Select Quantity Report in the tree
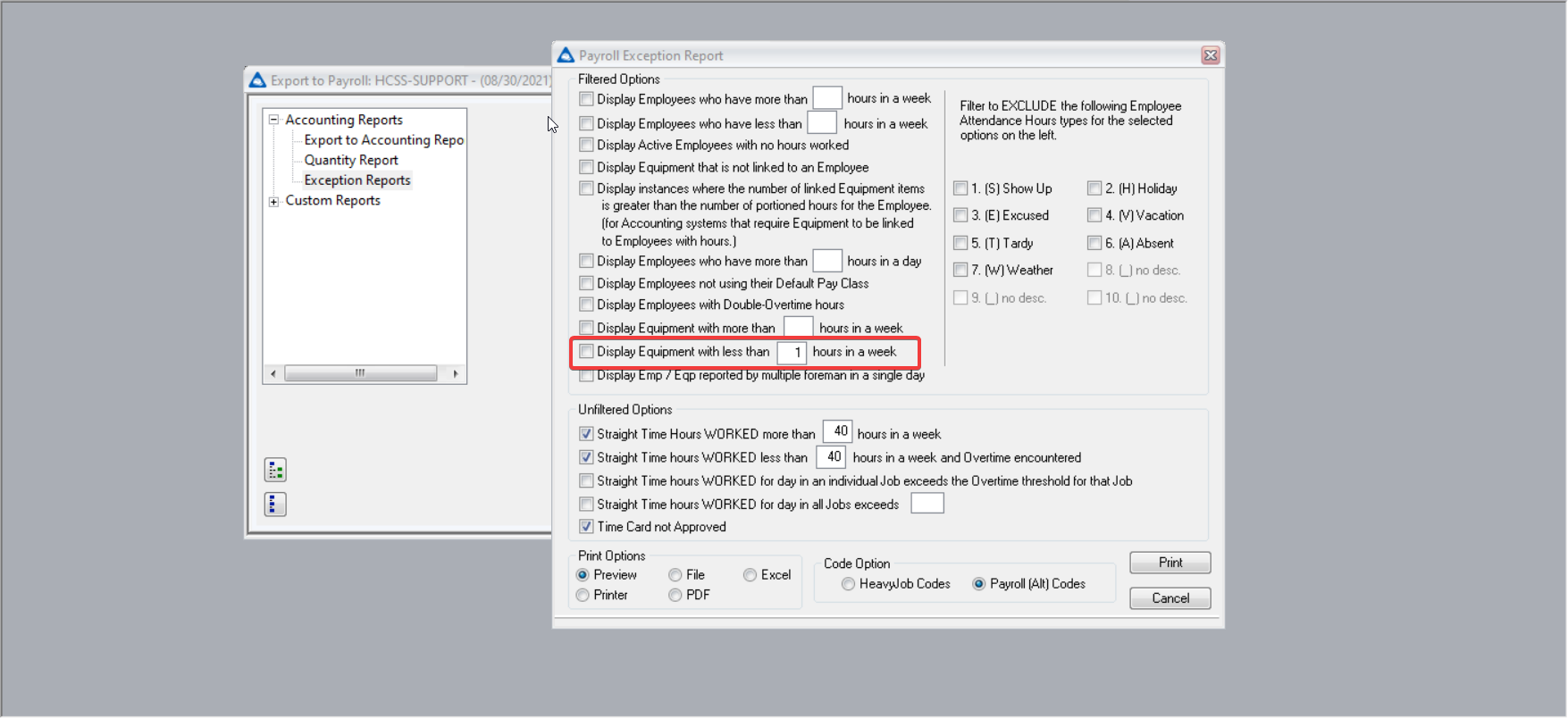This screenshot has width=1568, height=718. click(x=351, y=160)
